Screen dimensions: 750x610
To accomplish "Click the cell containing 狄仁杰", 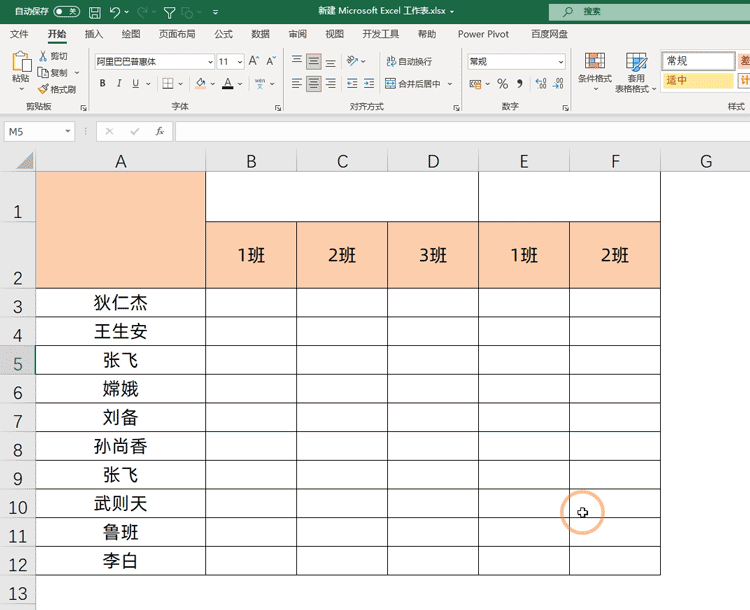I will 121,302.
